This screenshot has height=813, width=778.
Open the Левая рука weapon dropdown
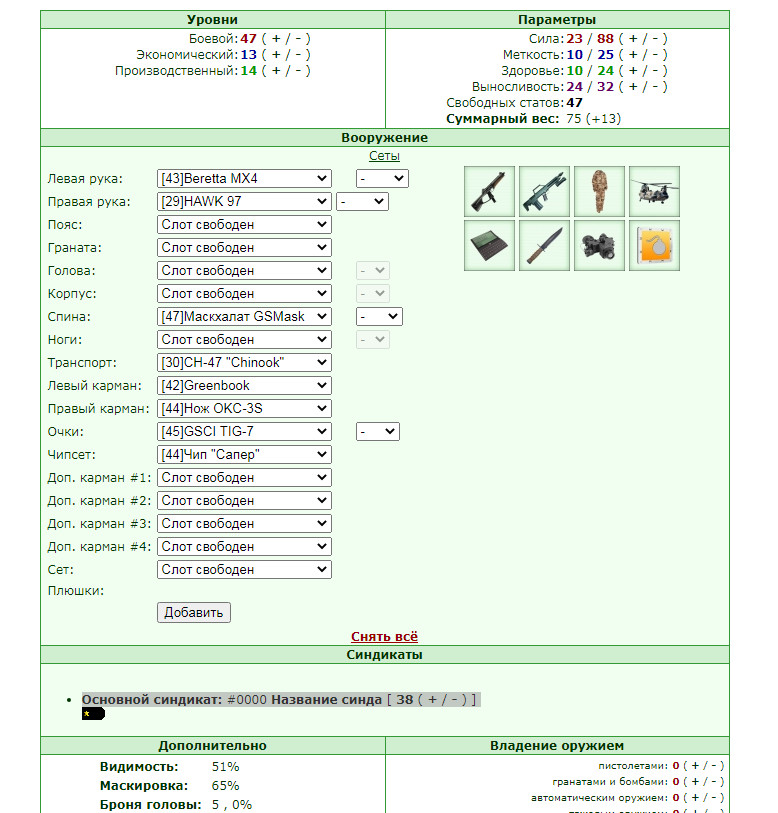(244, 178)
